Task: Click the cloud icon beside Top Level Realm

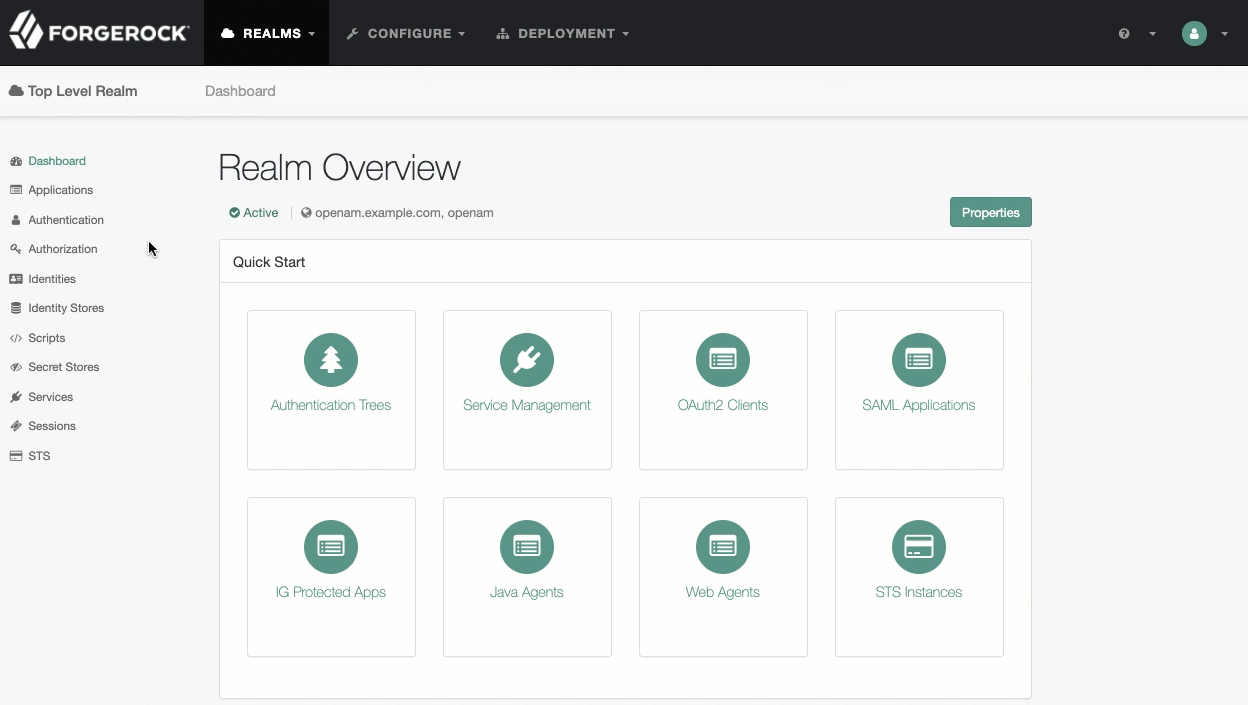Action: pos(16,91)
